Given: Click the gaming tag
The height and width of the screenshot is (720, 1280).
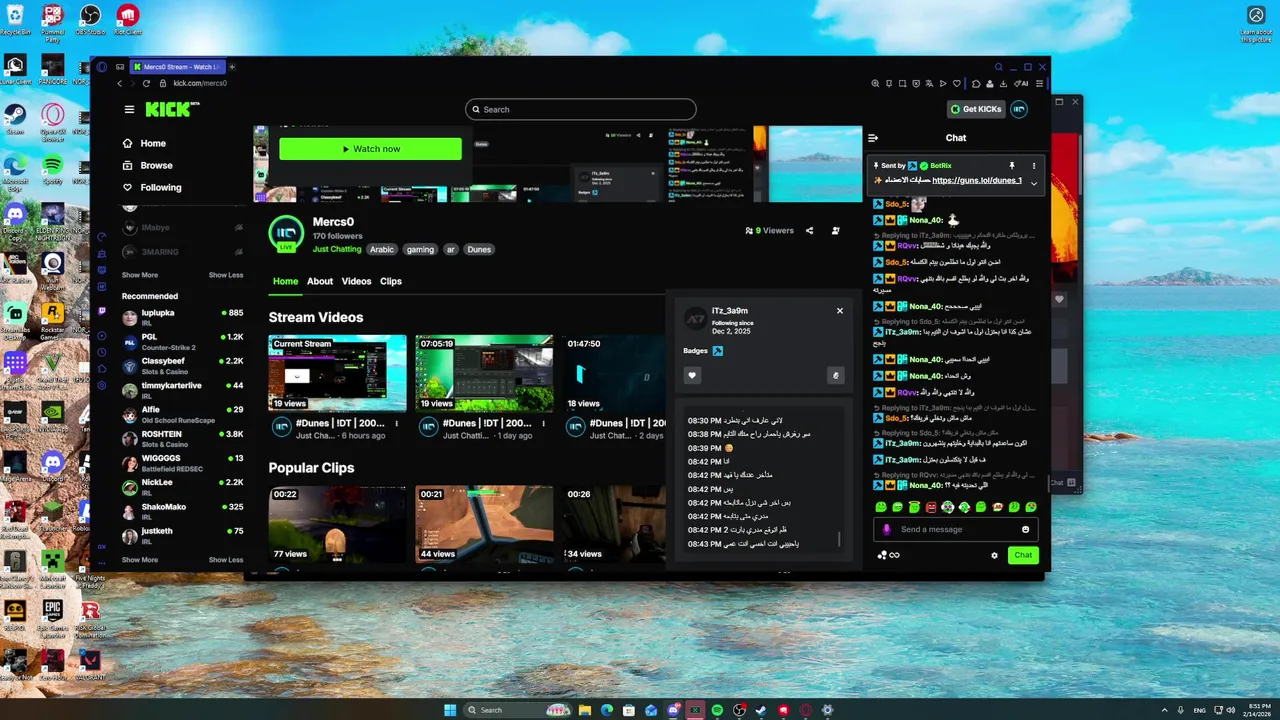Looking at the screenshot, I should point(420,250).
